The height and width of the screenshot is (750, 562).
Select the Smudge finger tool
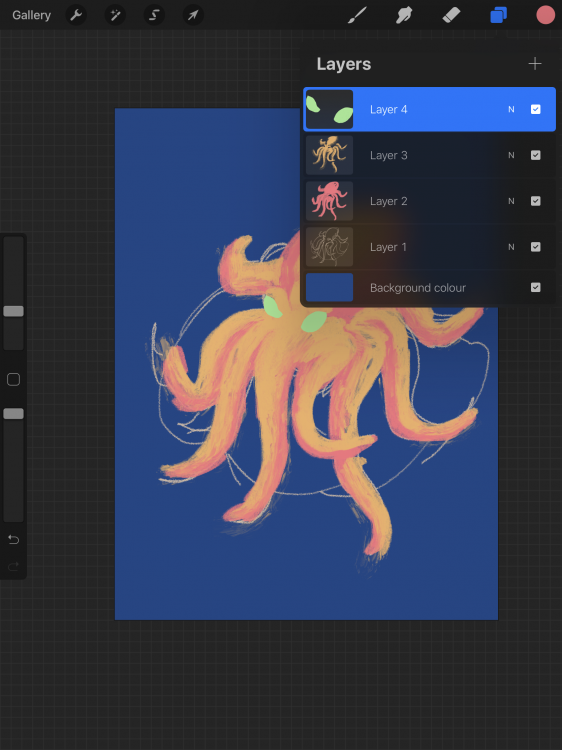[404, 15]
